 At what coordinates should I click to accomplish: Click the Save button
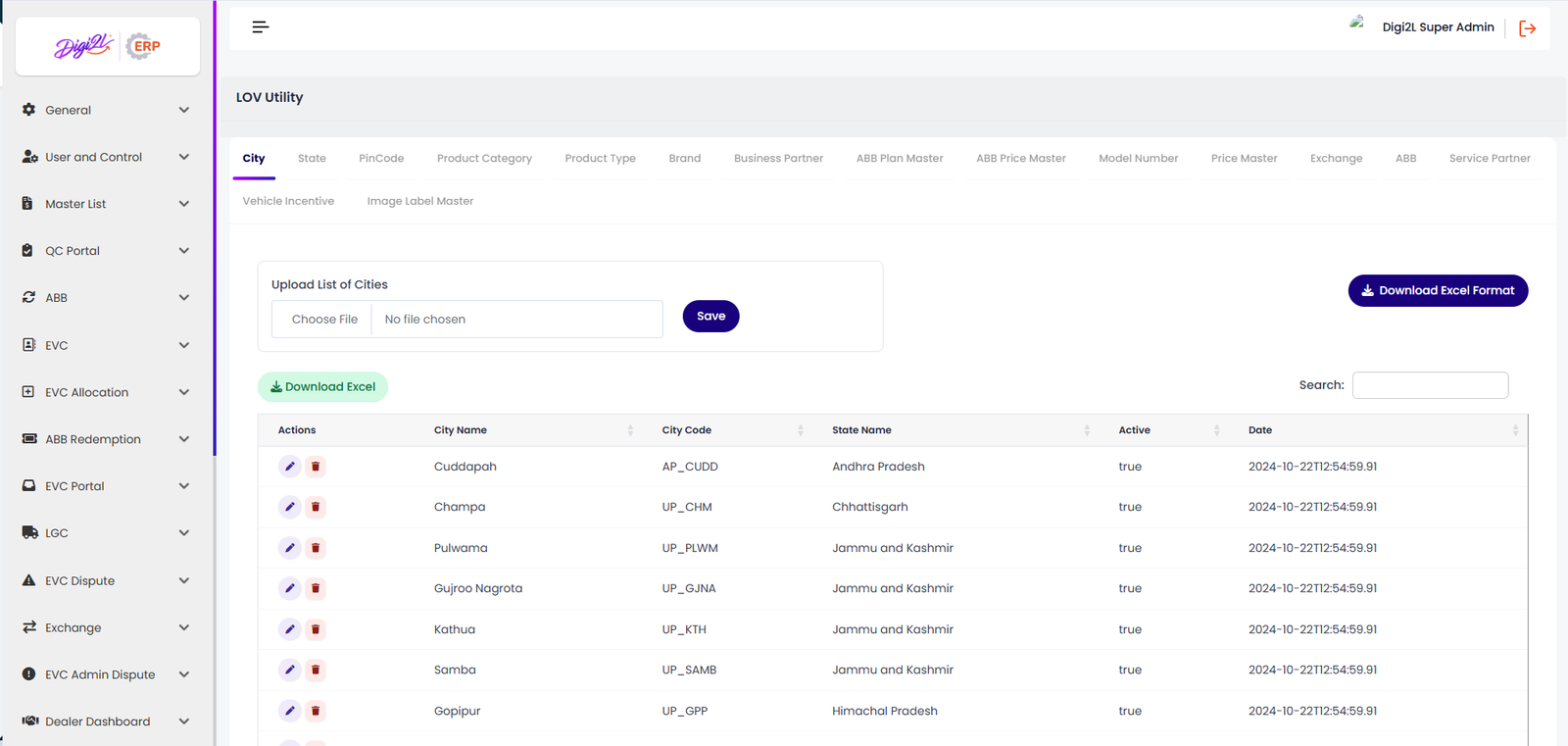tap(710, 316)
